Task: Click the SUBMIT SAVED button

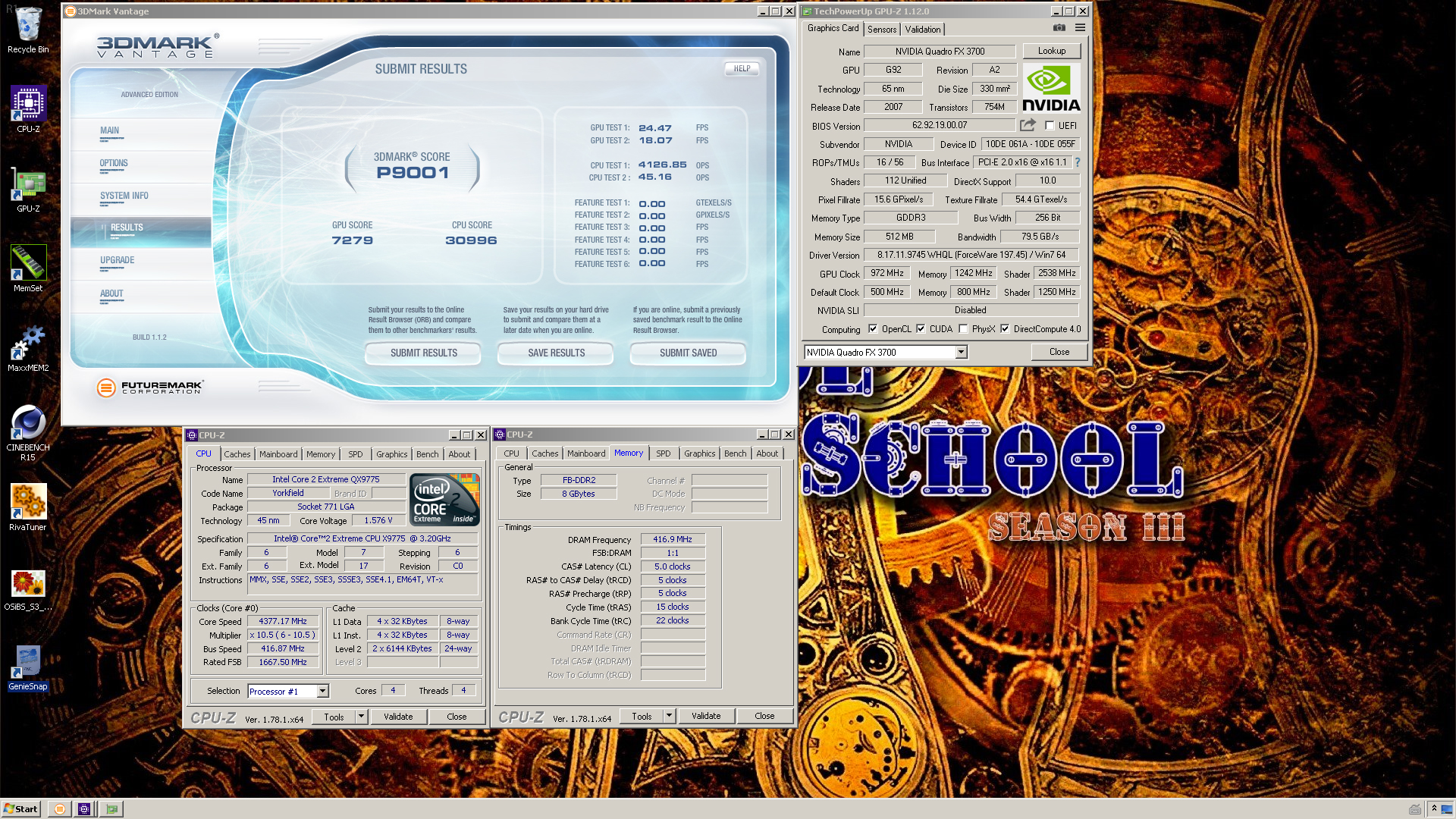Action: [688, 353]
